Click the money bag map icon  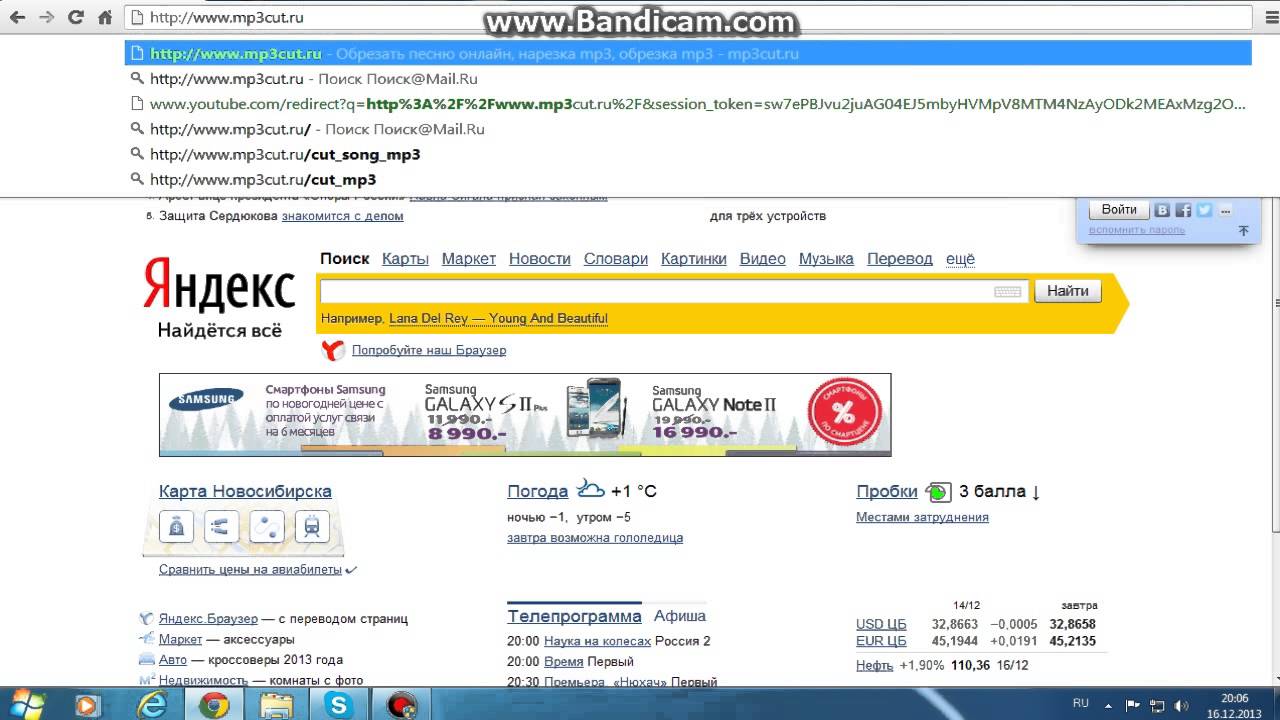coord(177,526)
